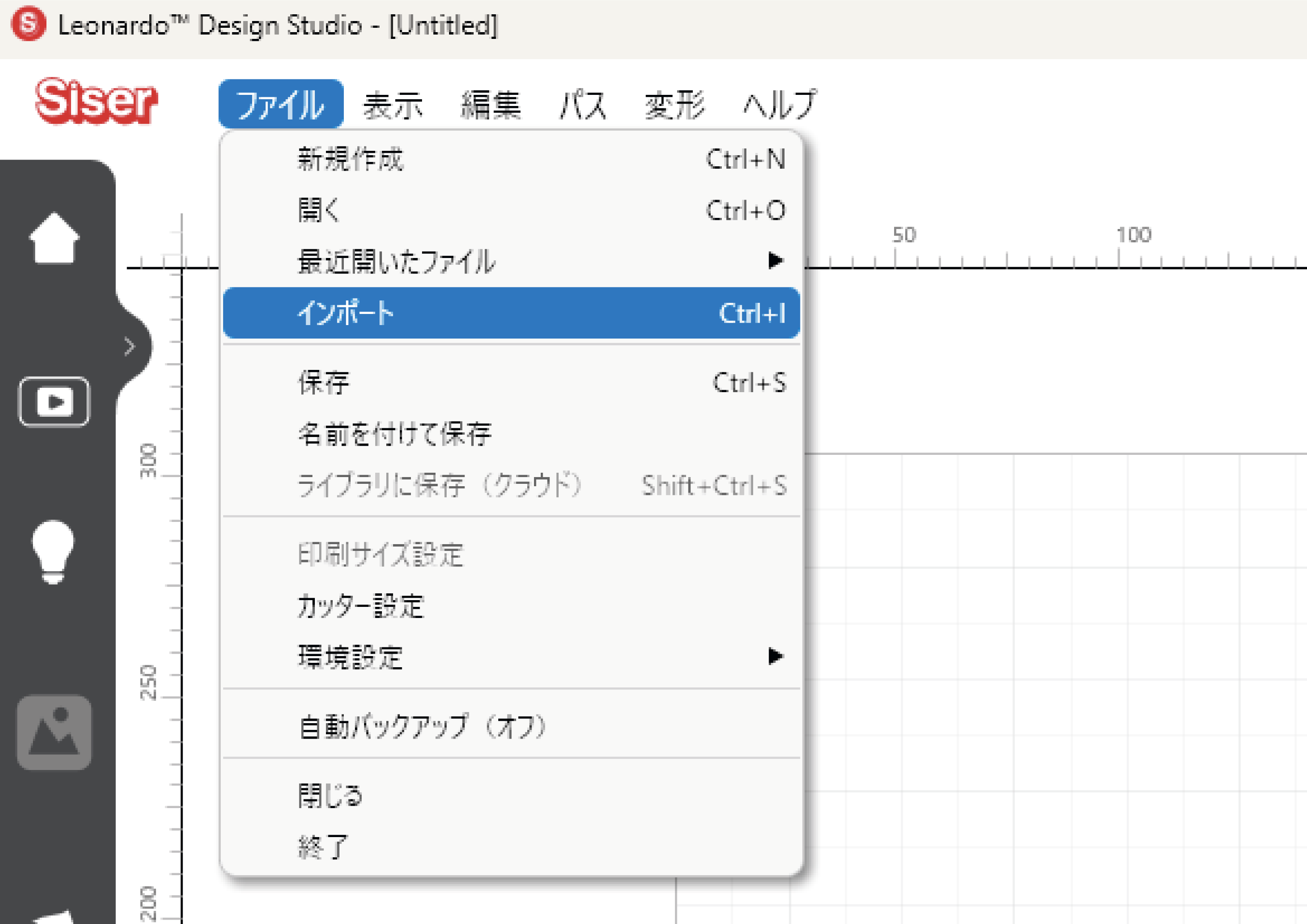Screen dimensions: 1307x924
Task: Expand the sidebar with the chevron arrow
Action: tap(130, 346)
